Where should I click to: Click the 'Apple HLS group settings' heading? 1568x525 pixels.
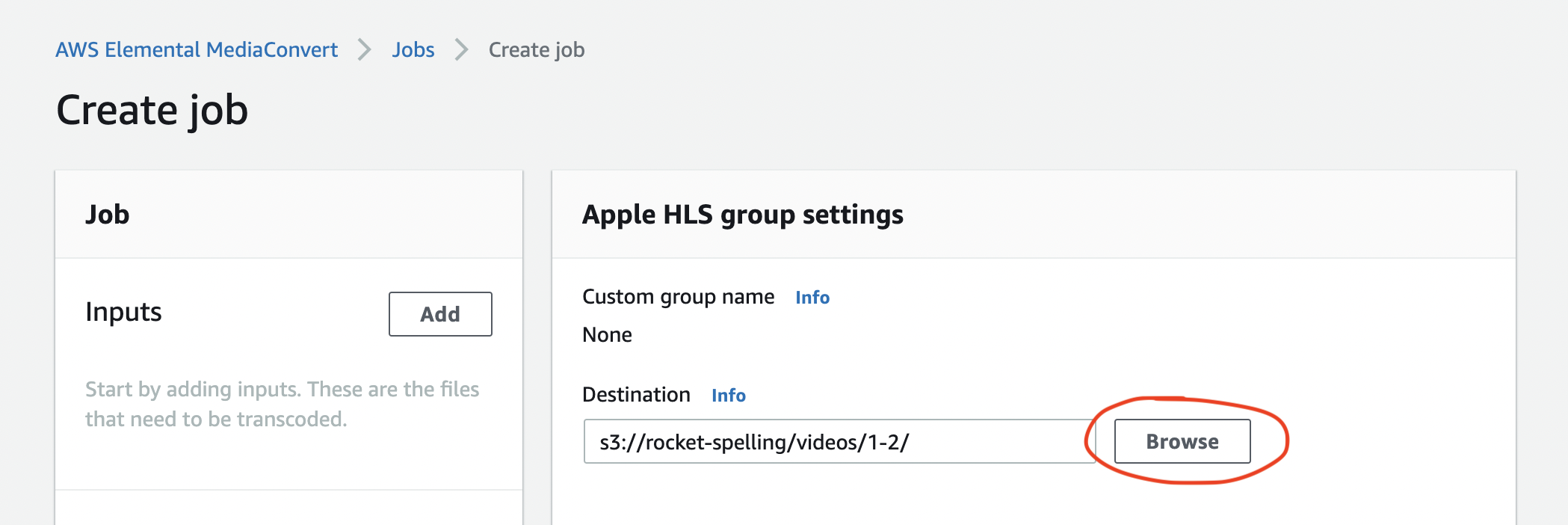tap(742, 215)
